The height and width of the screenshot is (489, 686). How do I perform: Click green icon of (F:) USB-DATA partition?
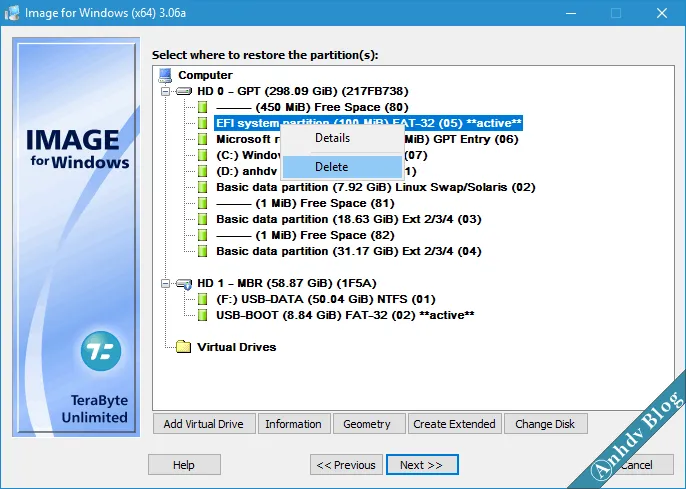pos(202,299)
